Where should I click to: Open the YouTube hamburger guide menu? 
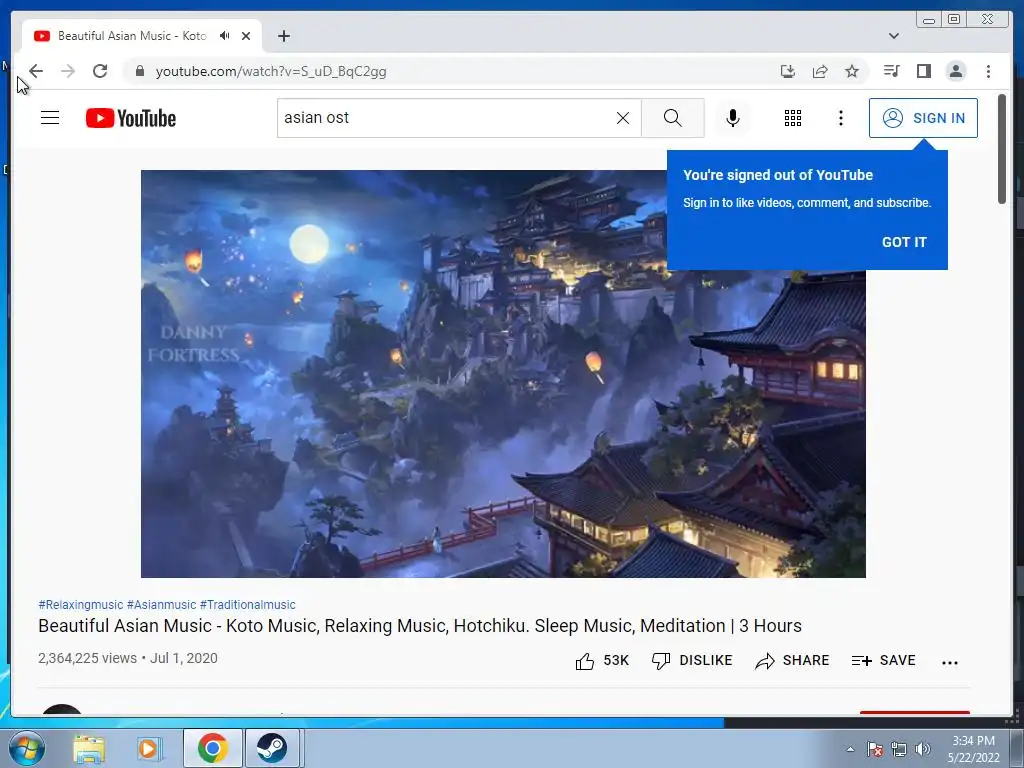[x=50, y=118]
